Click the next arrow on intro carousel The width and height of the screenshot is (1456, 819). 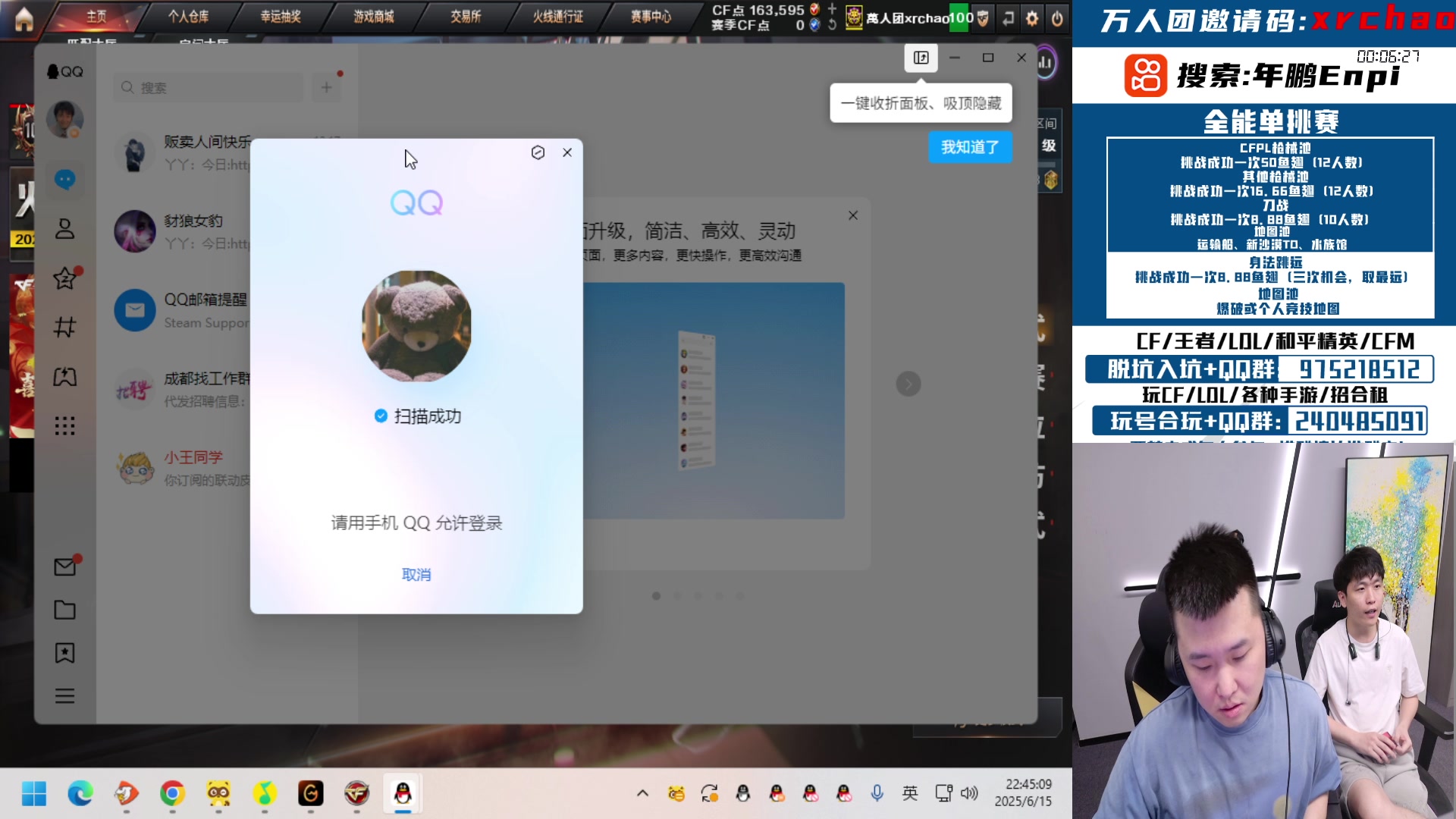click(x=908, y=384)
